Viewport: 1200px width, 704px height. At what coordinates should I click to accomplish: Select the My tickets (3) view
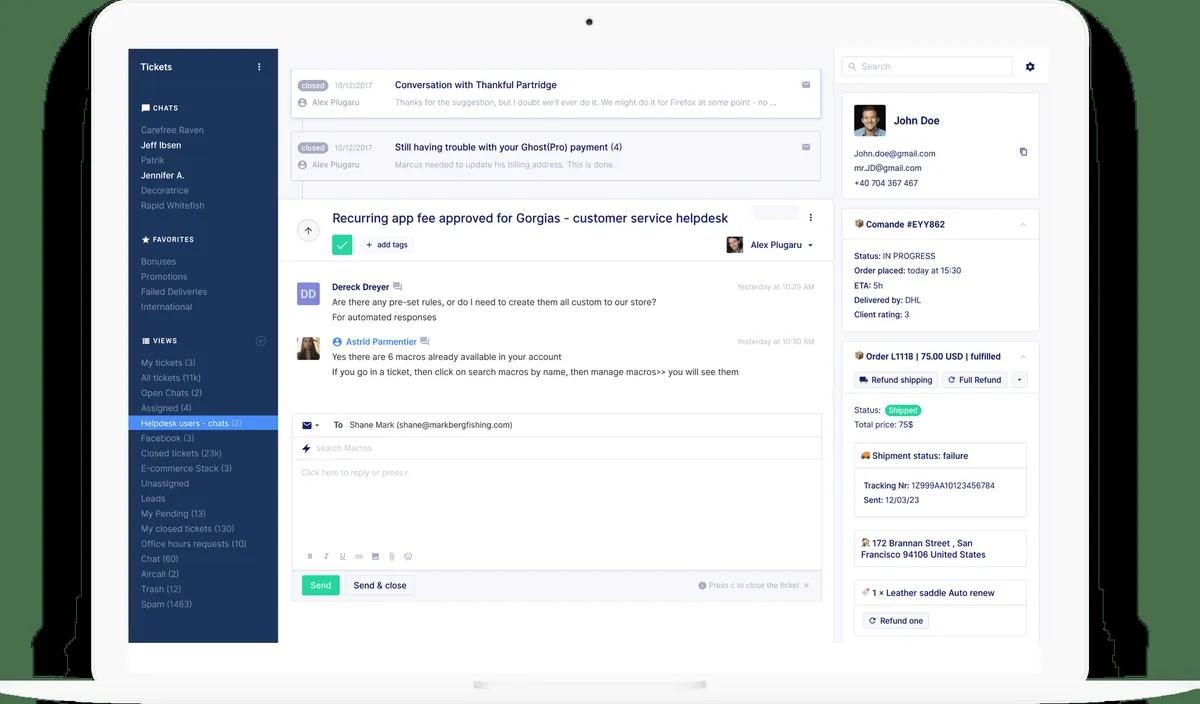click(168, 363)
